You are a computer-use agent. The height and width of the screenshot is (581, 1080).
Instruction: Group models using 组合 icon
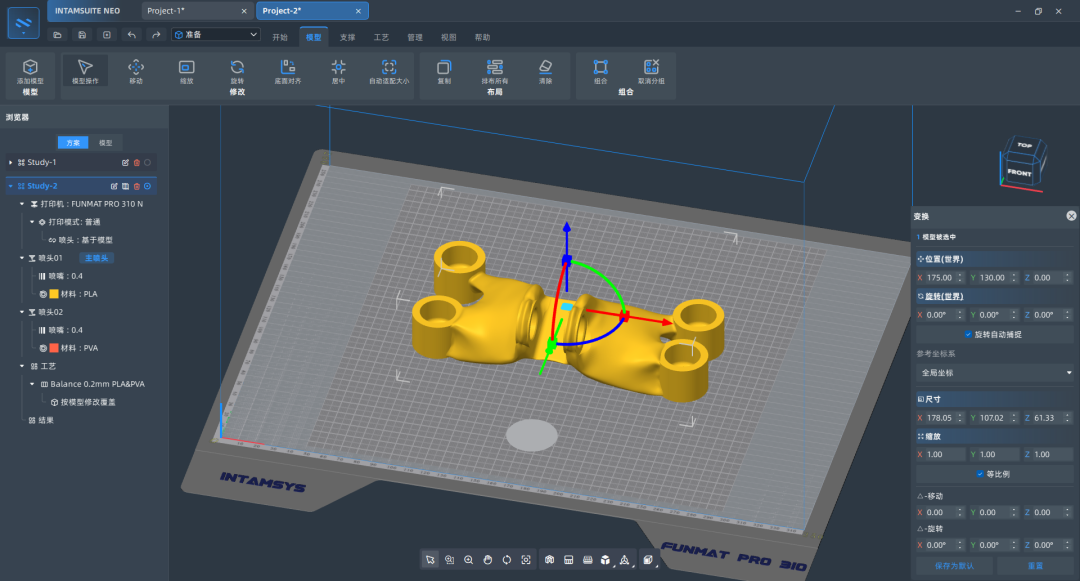(601, 67)
